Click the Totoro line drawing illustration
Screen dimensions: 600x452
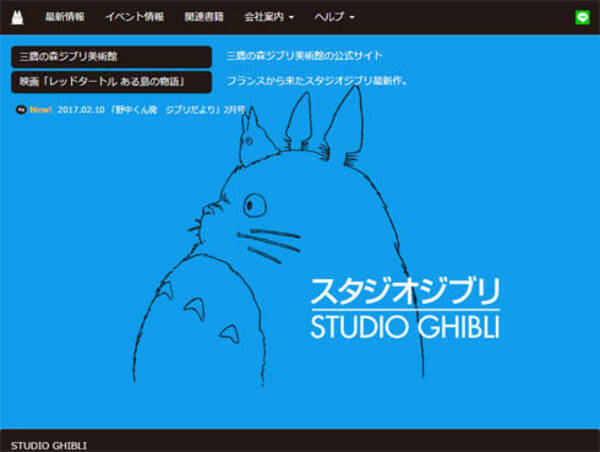279,237
